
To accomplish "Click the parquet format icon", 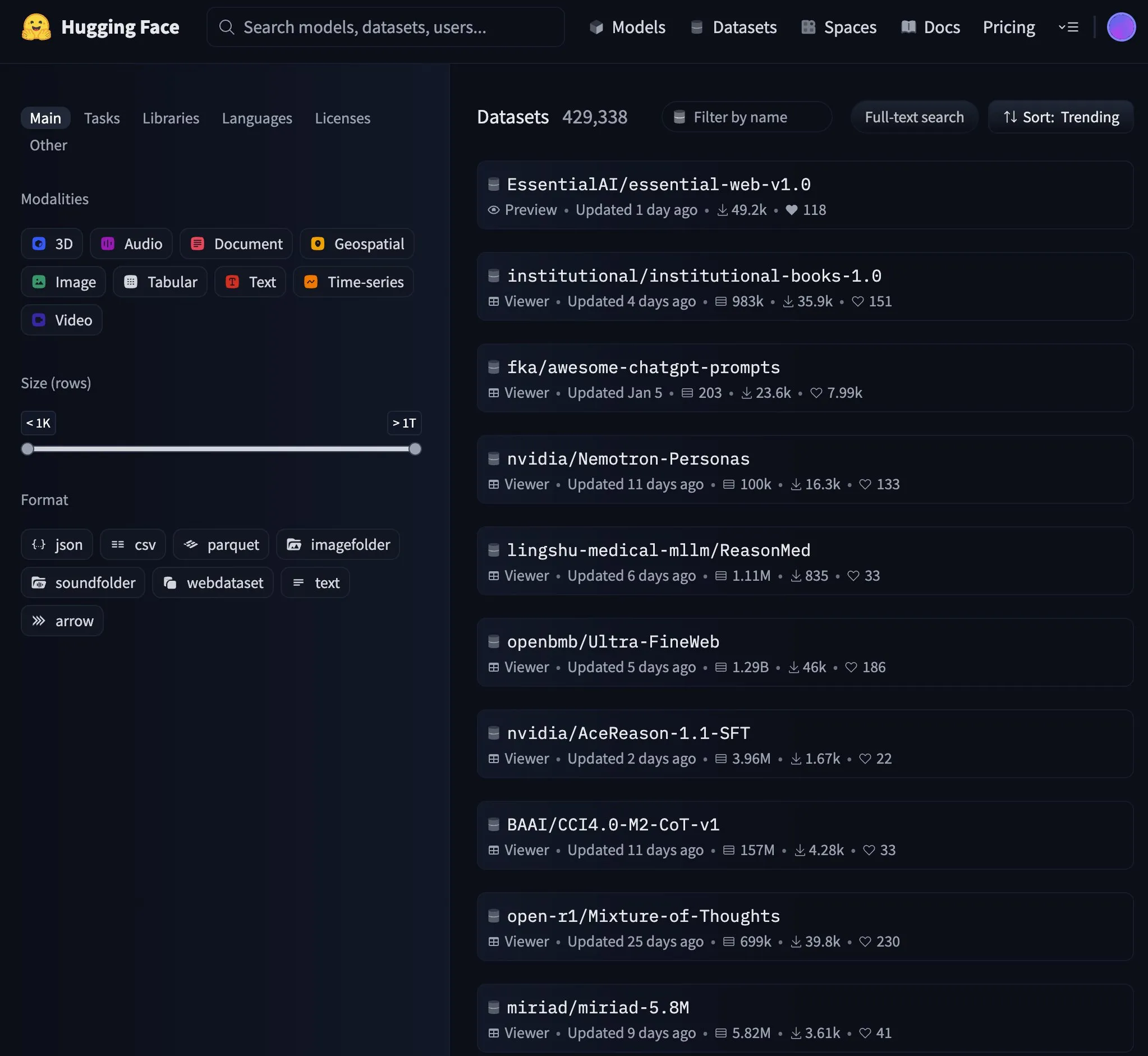I will (191, 544).
